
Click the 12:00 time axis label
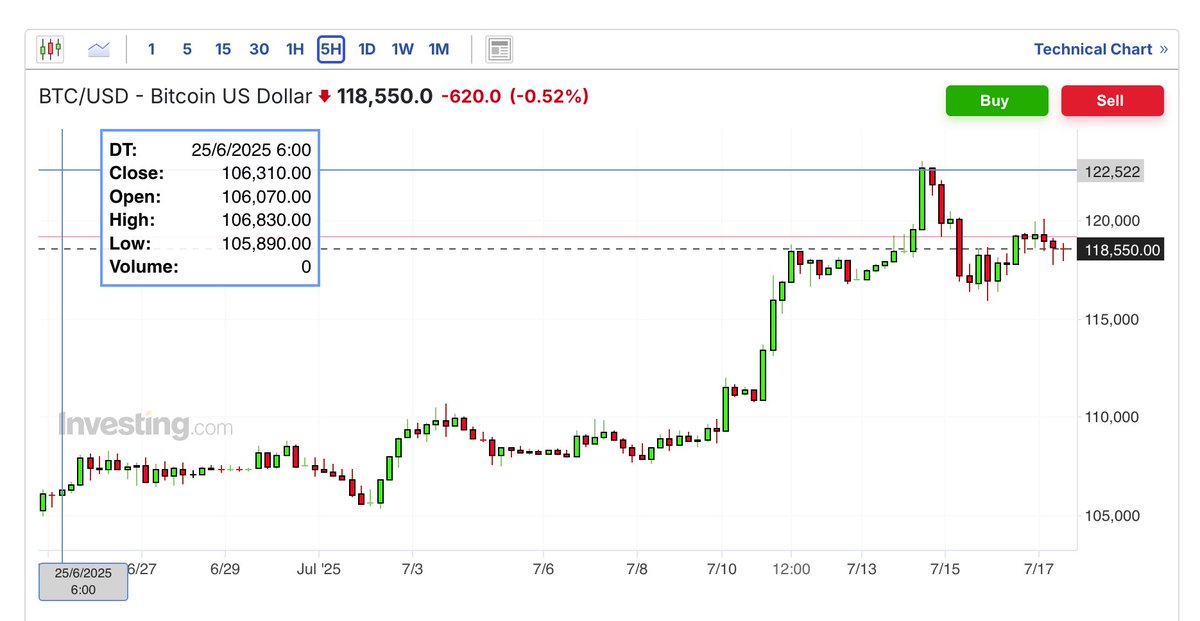point(790,569)
